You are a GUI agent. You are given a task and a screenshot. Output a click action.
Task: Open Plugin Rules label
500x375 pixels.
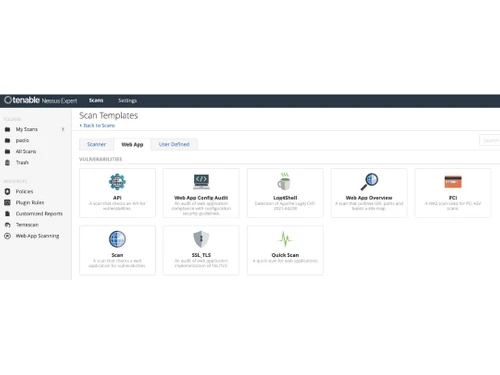click(x=30, y=202)
